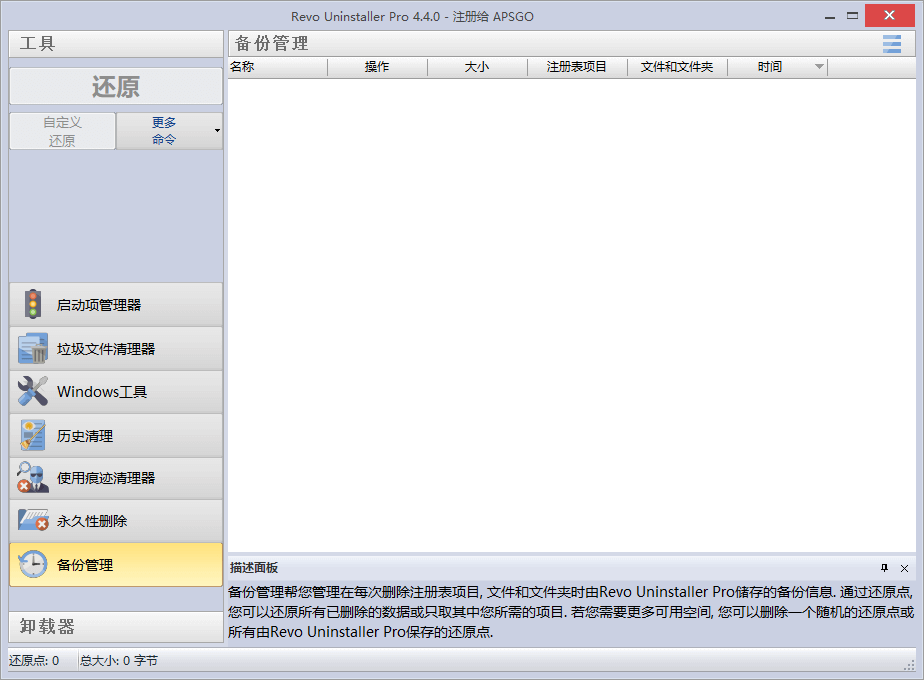Image resolution: width=924 pixels, height=680 pixels.
Task: Click the 描述面板 panel title
Action: coord(254,567)
